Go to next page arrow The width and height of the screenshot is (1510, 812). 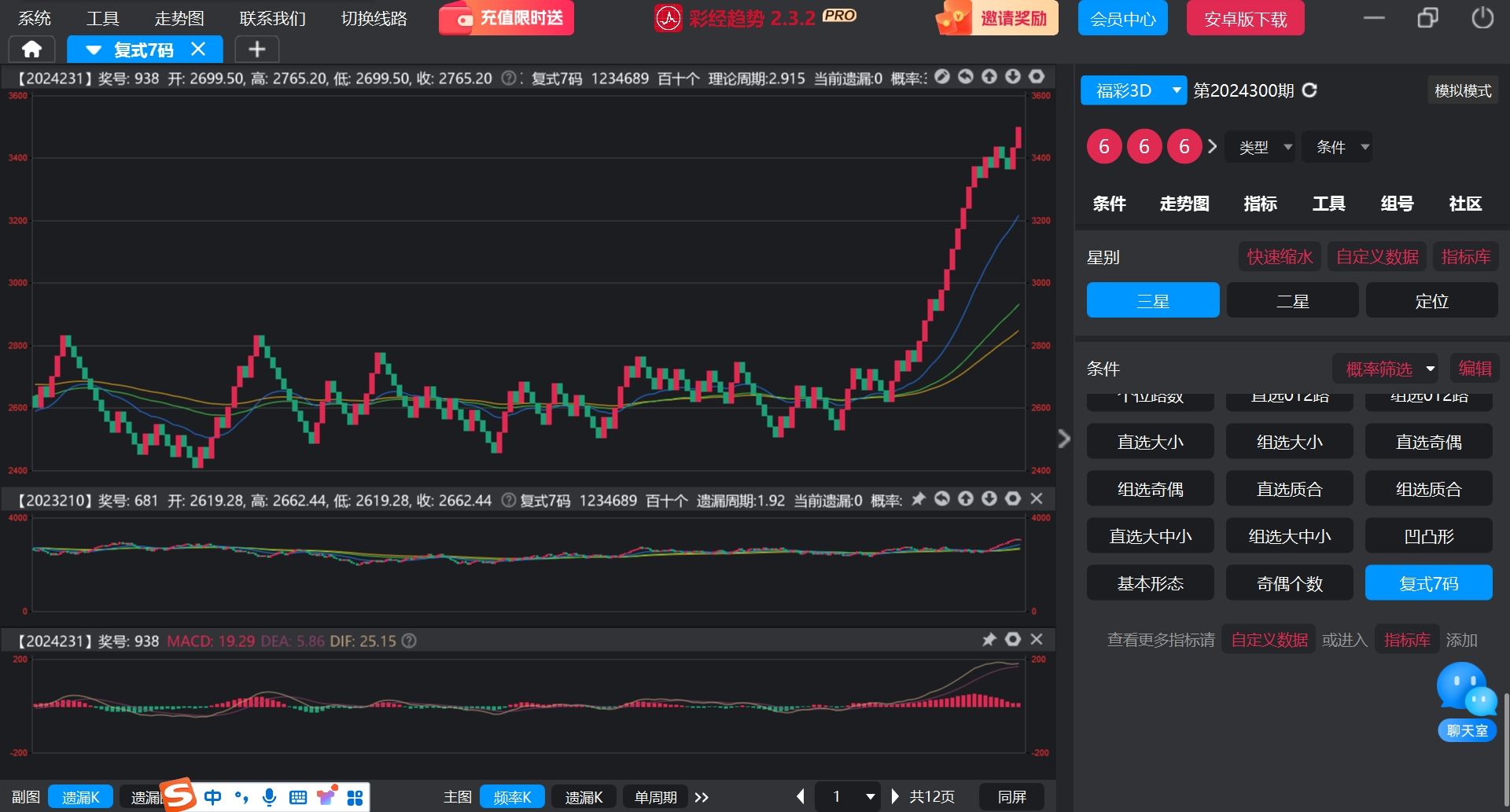[894, 796]
